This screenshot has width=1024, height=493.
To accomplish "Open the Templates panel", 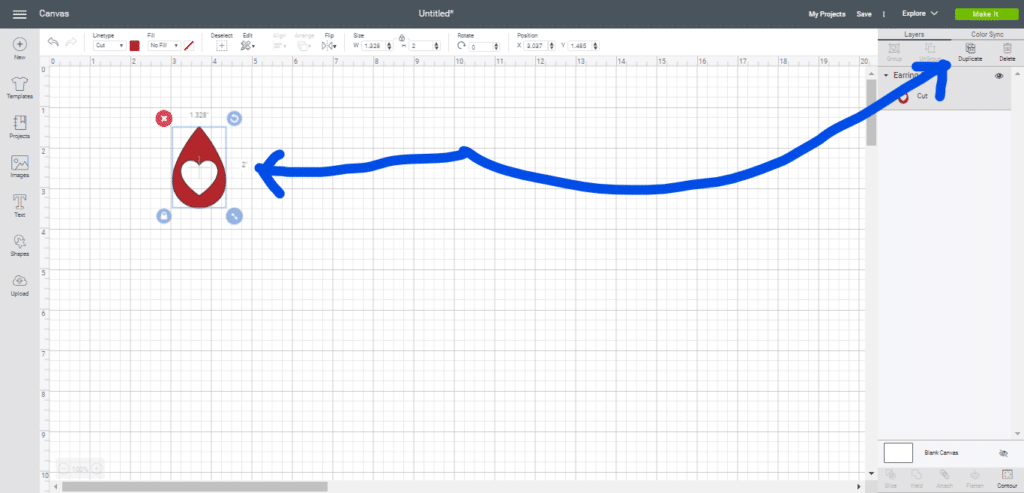I will 19,85.
